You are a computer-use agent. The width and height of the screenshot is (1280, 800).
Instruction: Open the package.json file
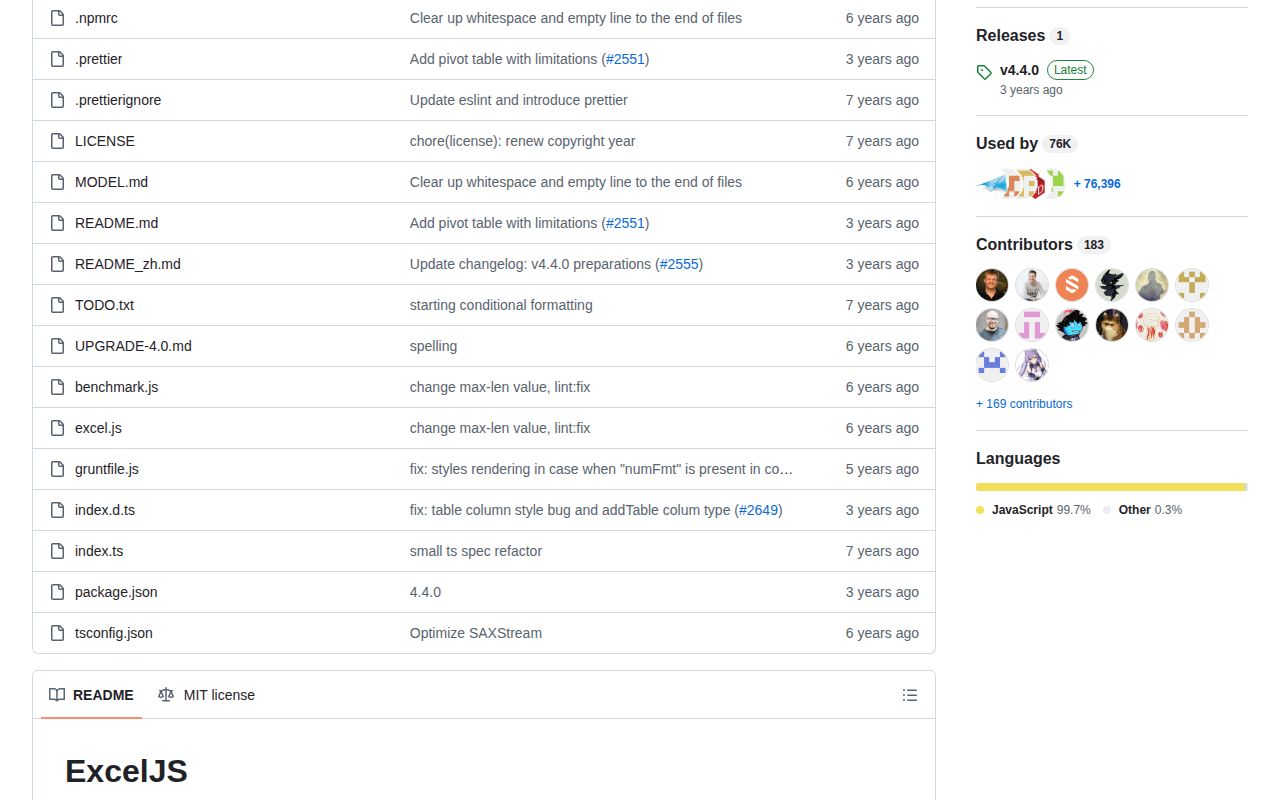(116, 592)
